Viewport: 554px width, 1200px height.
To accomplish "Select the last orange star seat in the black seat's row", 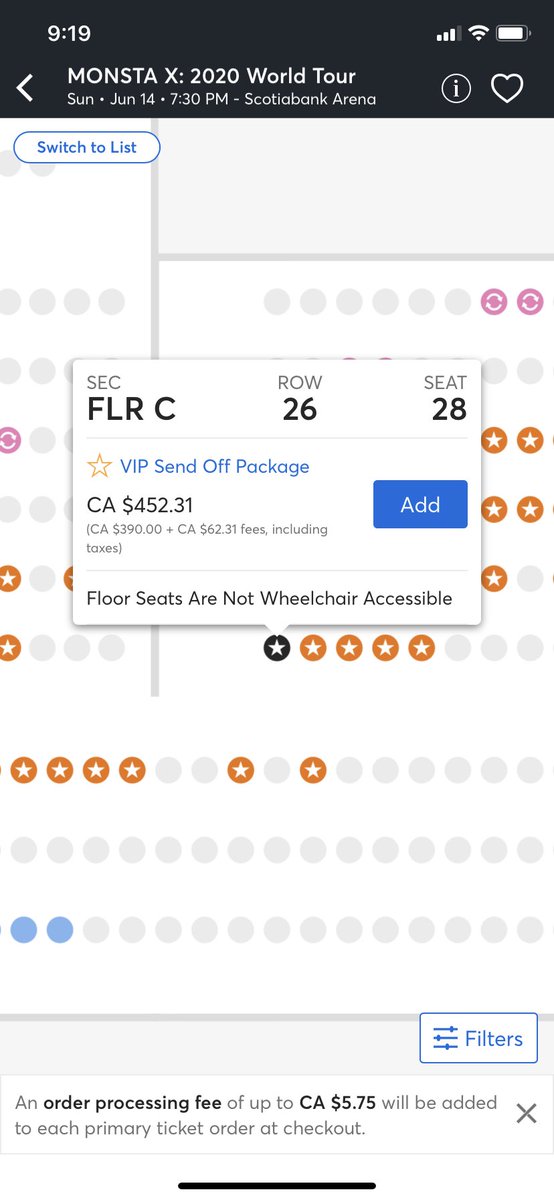I will [x=422, y=648].
